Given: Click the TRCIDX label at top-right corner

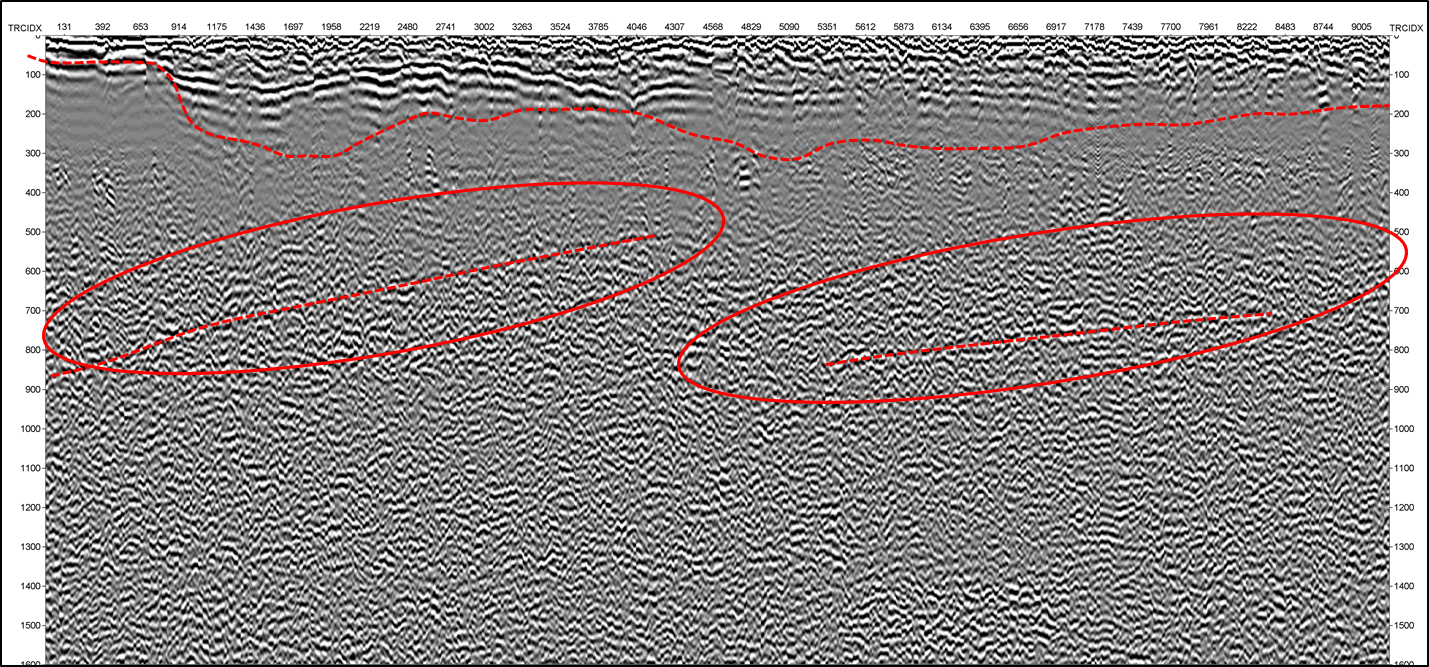Looking at the screenshot, I should (x=1405, y=27).
